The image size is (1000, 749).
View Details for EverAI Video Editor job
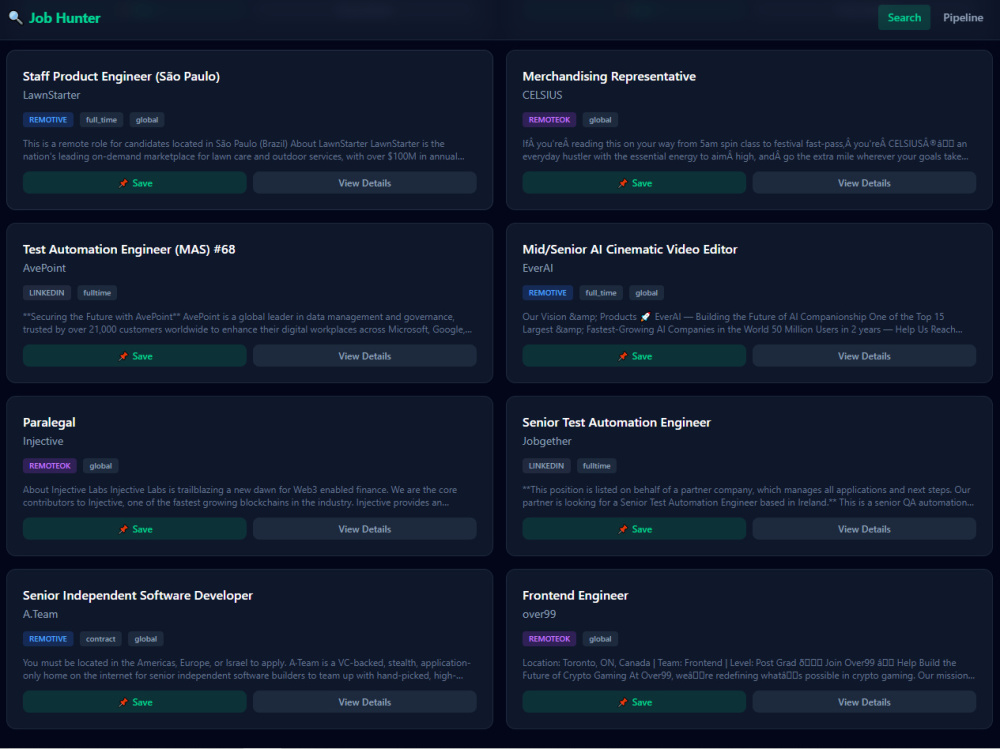click(864, 356)
